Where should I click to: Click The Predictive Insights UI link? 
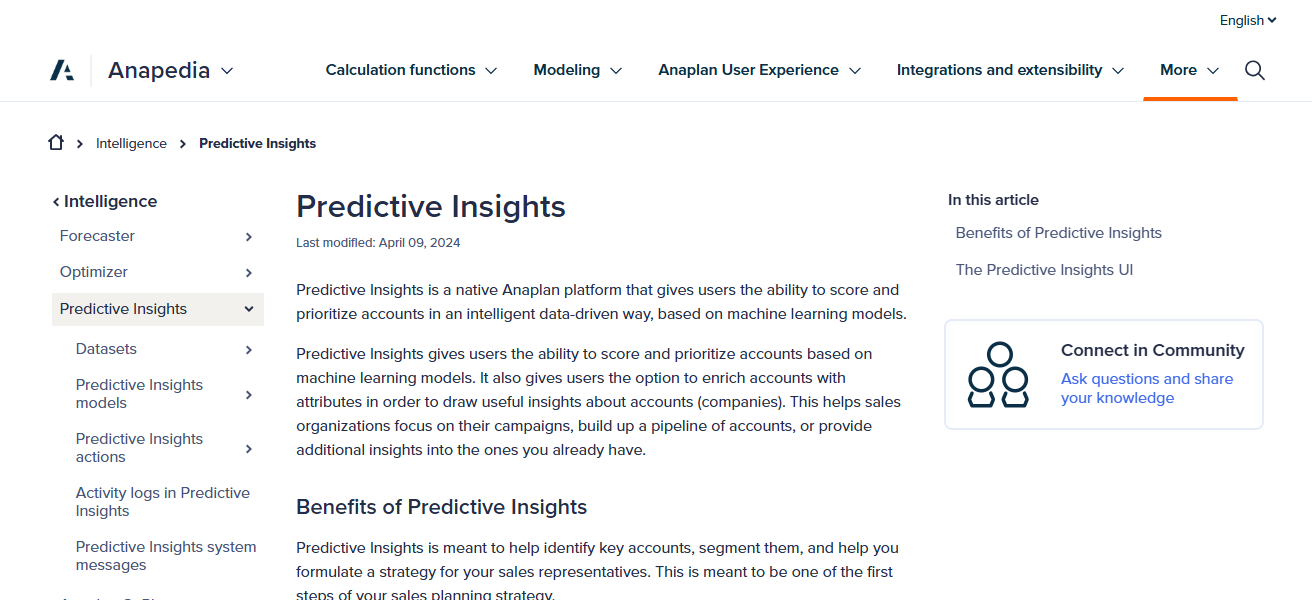coord(1044,269)
